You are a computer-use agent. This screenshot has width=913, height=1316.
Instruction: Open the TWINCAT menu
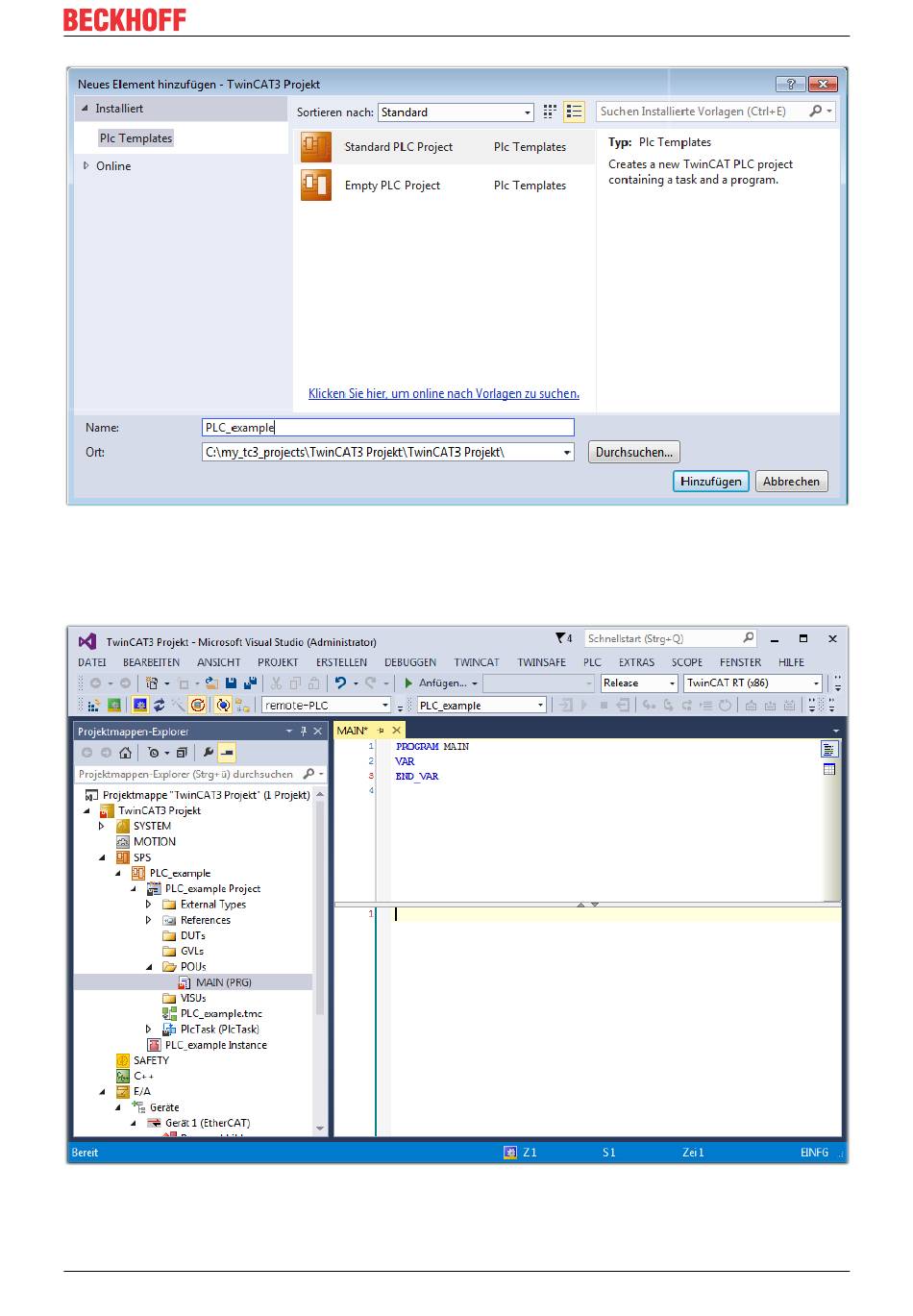coord(477,662)
